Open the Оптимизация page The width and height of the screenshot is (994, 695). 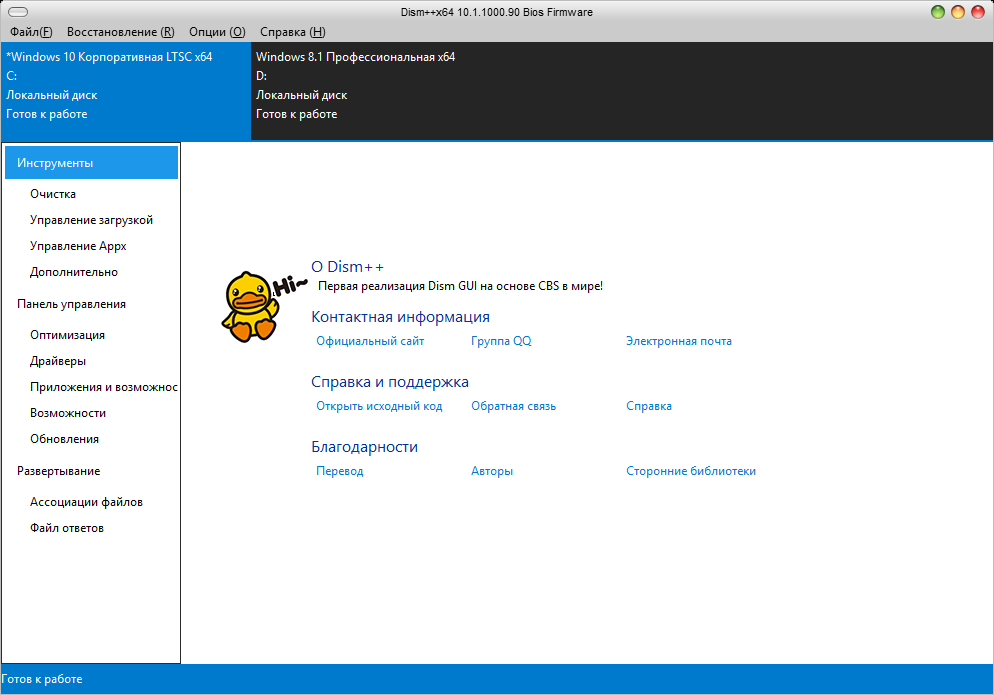click(67, 335)
